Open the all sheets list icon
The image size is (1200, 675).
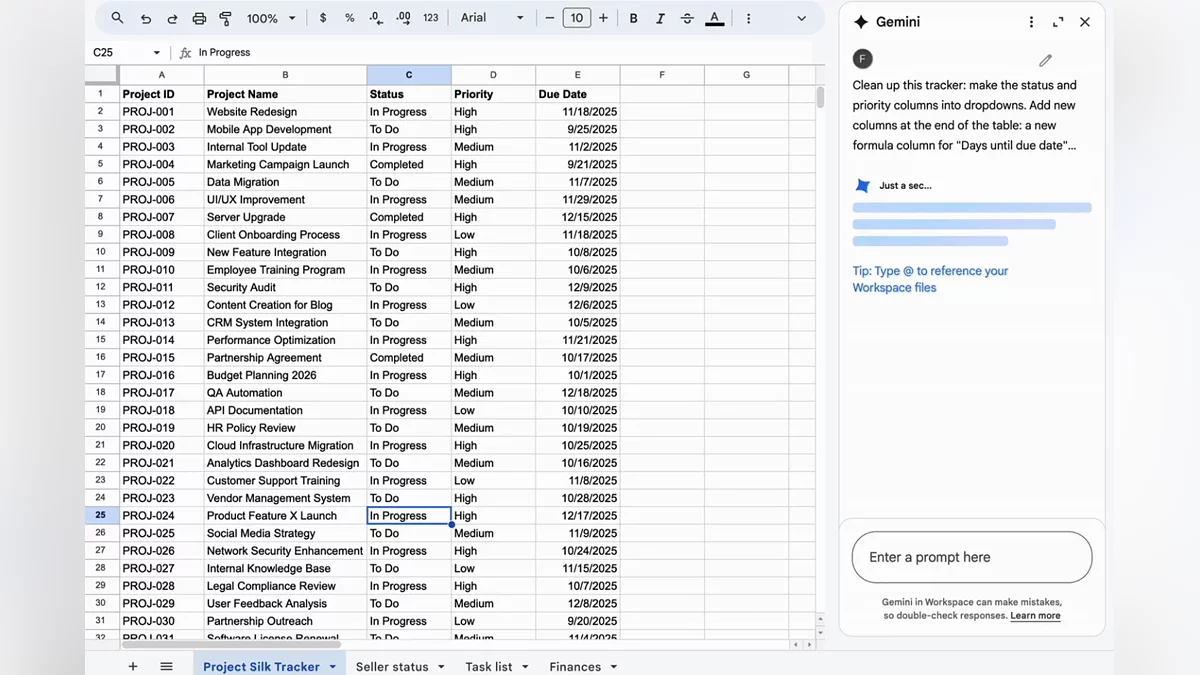click(166, 666)
